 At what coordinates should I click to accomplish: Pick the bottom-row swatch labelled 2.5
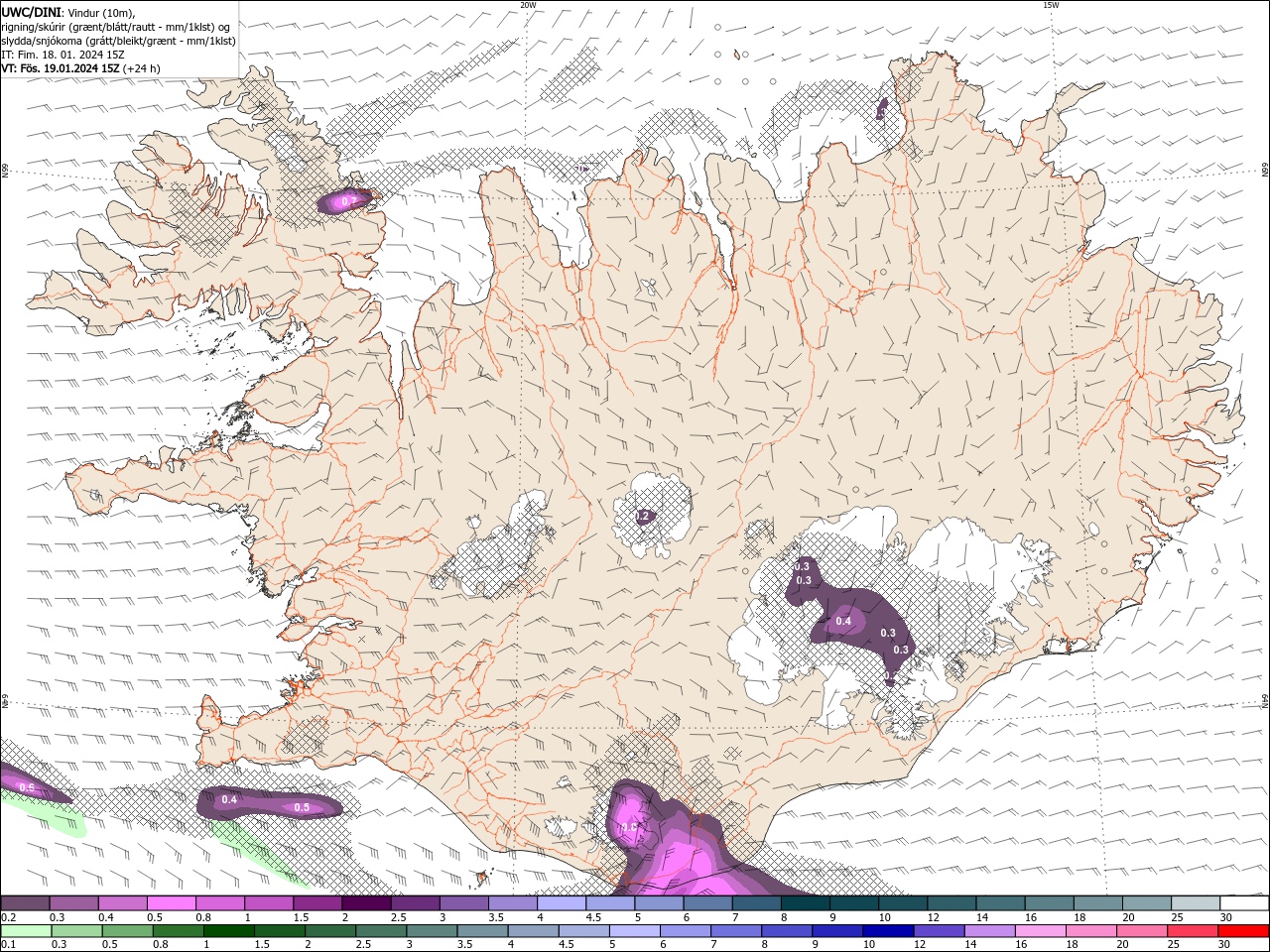[380, 931]
